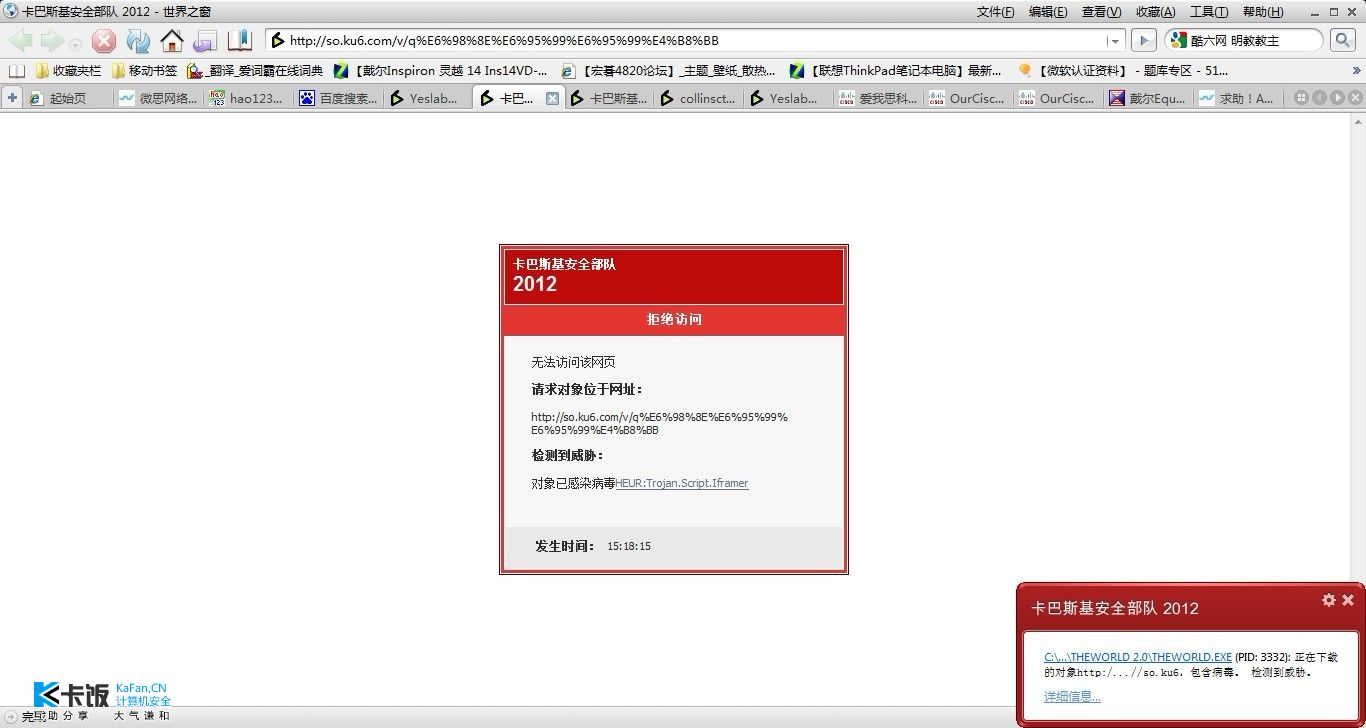Screen dimensions: 1366x728
Task: Click the Go arrow button beside address bar
Action: click(1142, 41)
